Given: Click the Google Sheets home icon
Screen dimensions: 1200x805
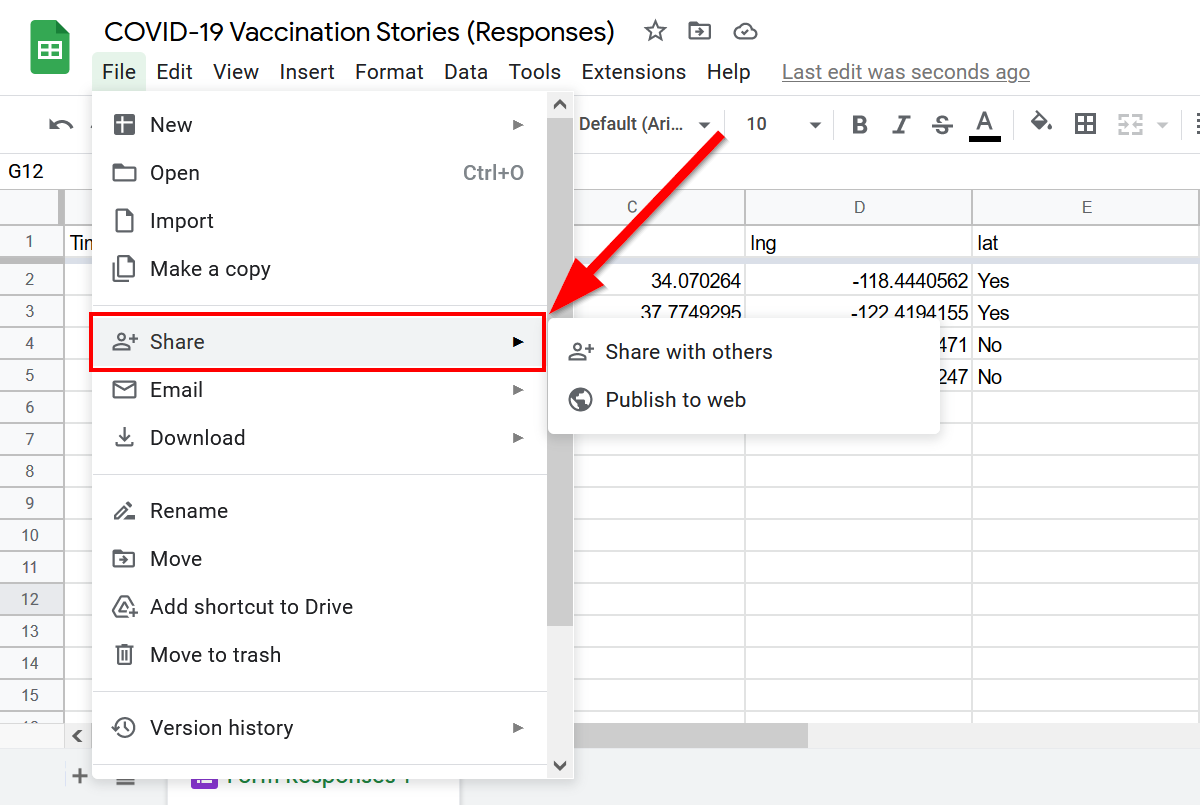Looking at the screenshot, I should tap(49, 49).
